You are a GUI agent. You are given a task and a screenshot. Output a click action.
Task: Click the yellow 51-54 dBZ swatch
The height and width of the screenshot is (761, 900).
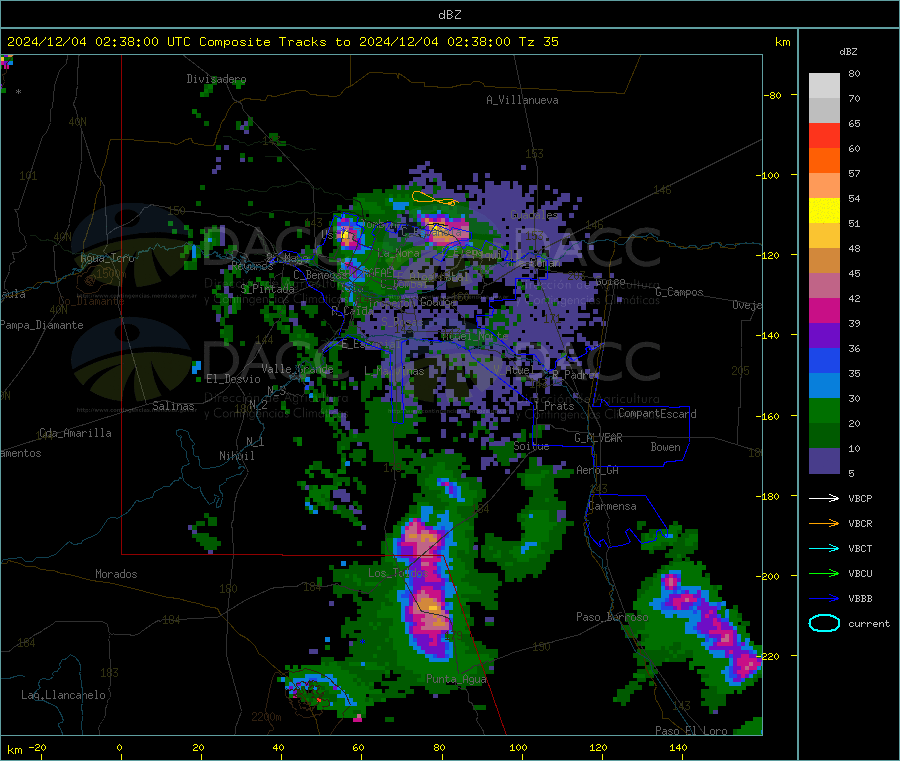824,211
